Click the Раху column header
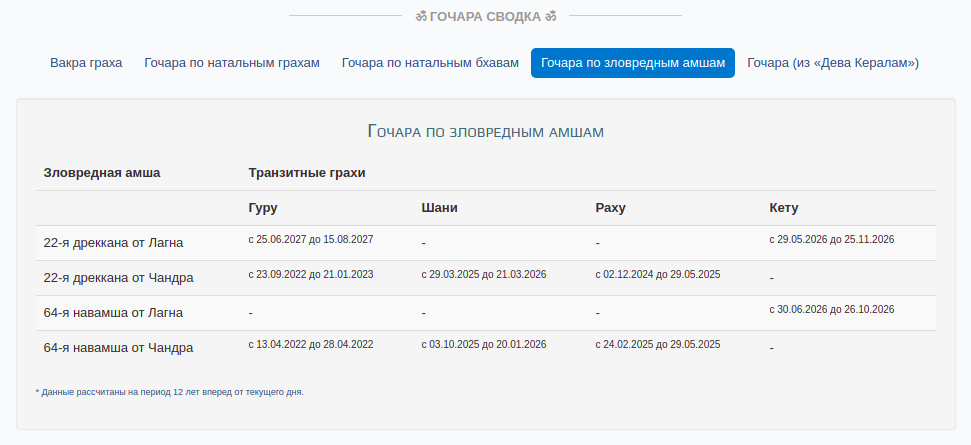 click(611, 208)
